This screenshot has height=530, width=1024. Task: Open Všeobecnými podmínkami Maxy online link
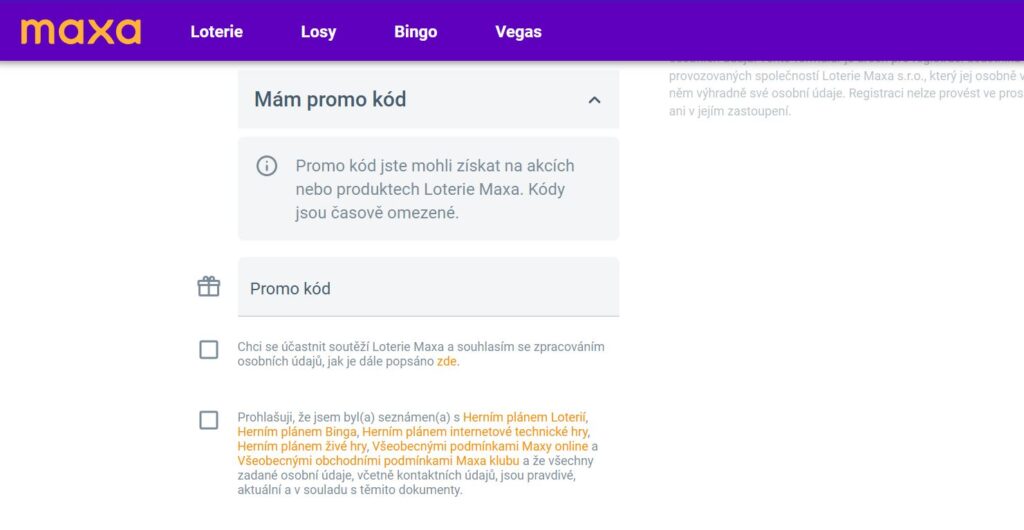tap(480, 446)
